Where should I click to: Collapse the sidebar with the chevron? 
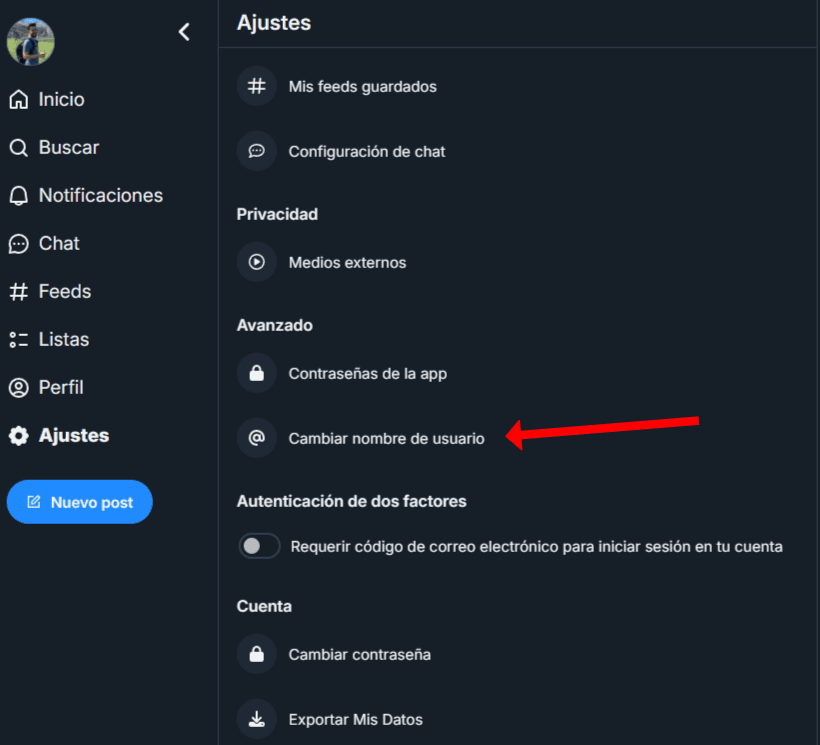point(184,31)
